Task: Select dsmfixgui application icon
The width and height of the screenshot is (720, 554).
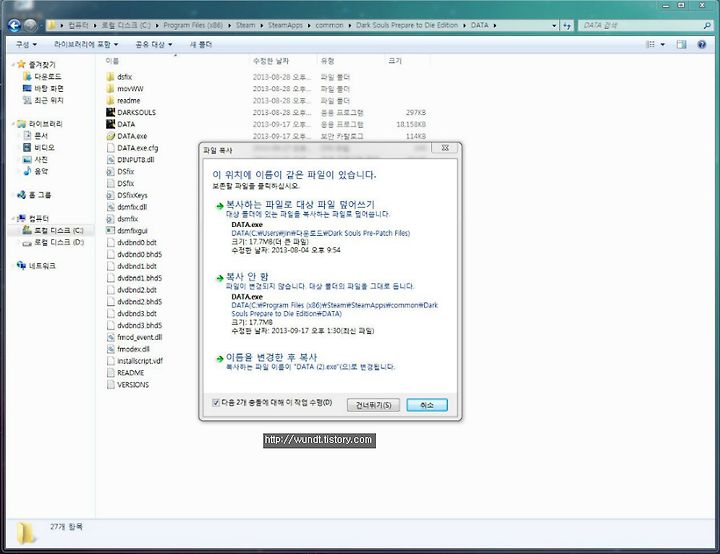Action: [x=110, y=231]
